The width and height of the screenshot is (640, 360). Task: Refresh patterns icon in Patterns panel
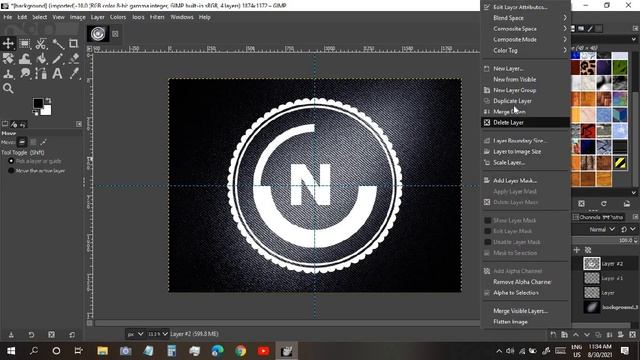[x=604, y=203]
